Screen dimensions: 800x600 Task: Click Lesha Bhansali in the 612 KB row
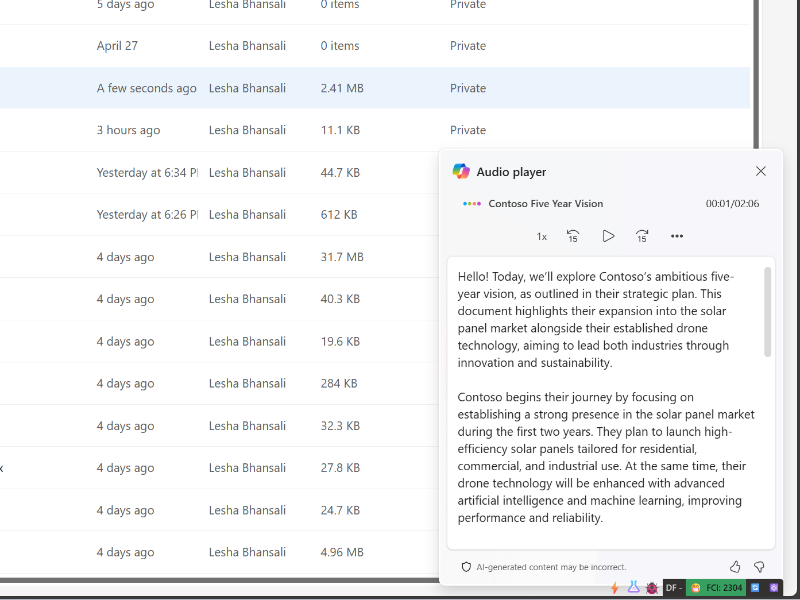click(x=247, y=215)
